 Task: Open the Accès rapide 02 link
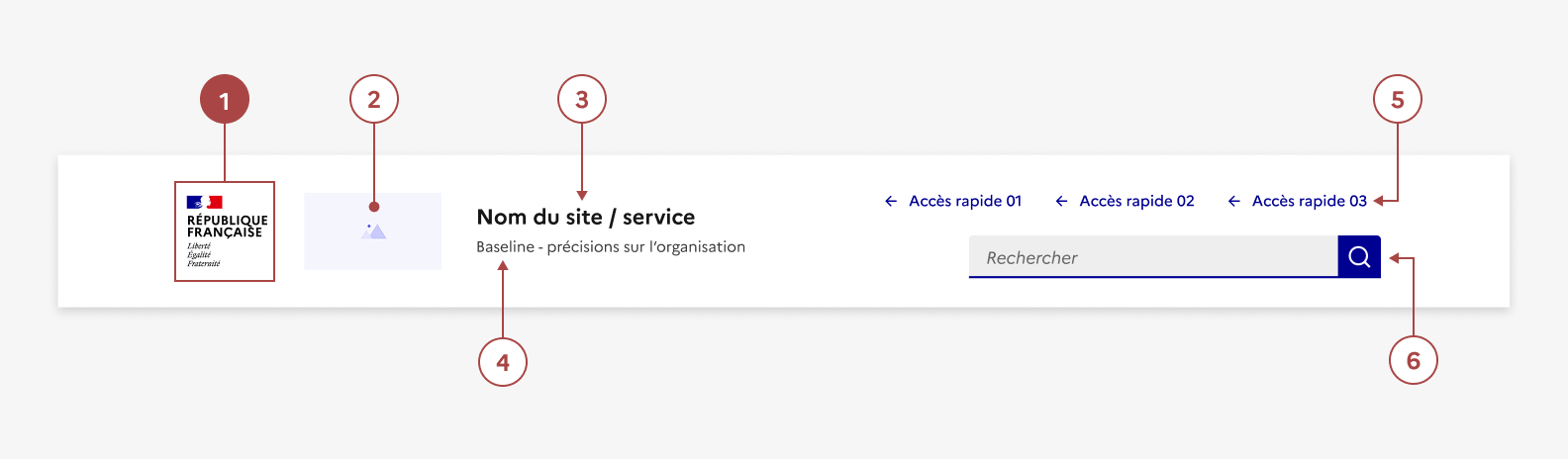(1136, 201)
